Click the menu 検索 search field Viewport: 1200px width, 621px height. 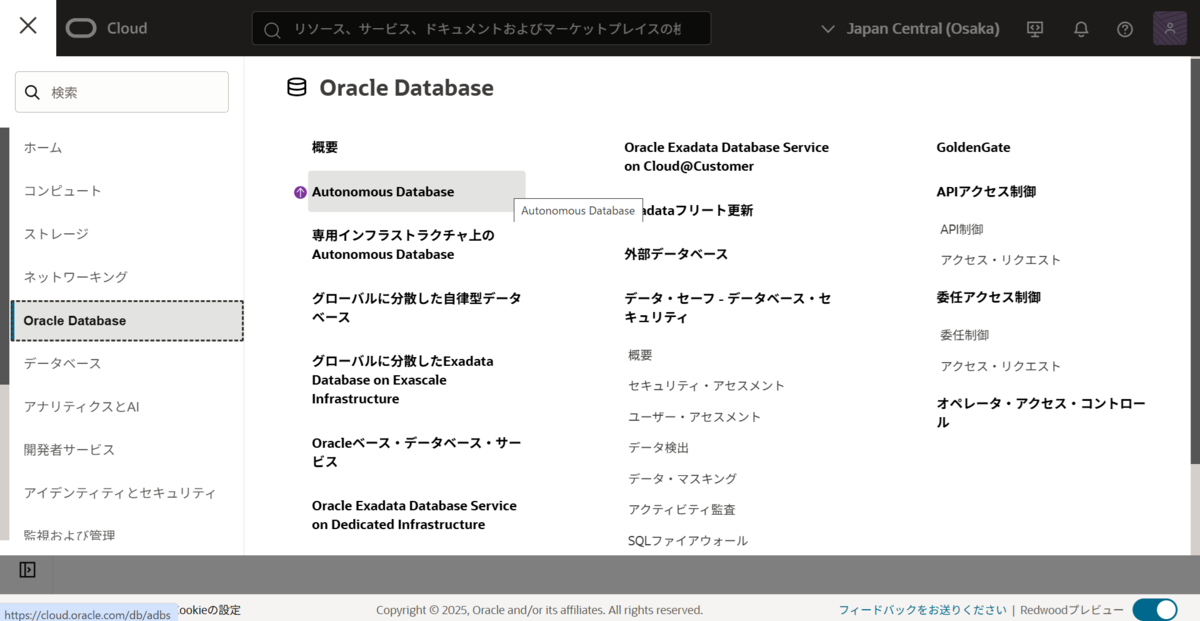[122, 92]
